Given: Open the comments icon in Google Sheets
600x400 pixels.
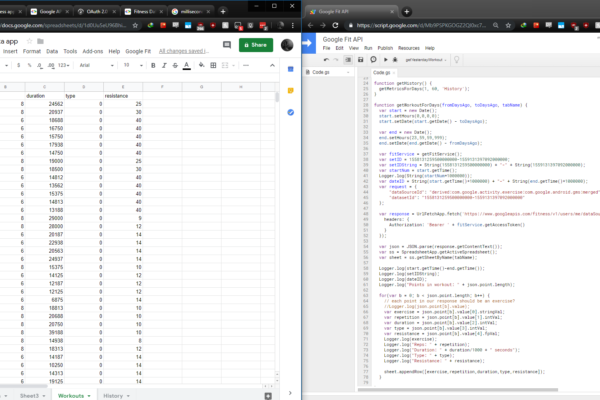Looking at the screenshot, I should (227, 45).
